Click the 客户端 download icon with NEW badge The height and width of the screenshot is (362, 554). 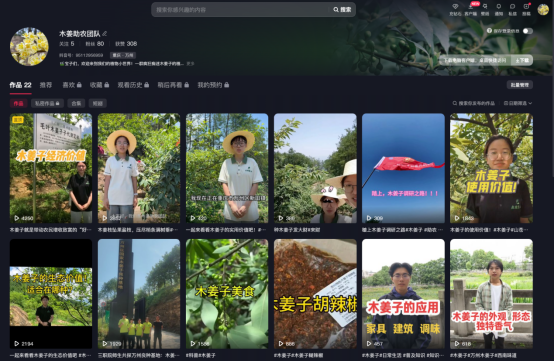click(471, 9)
